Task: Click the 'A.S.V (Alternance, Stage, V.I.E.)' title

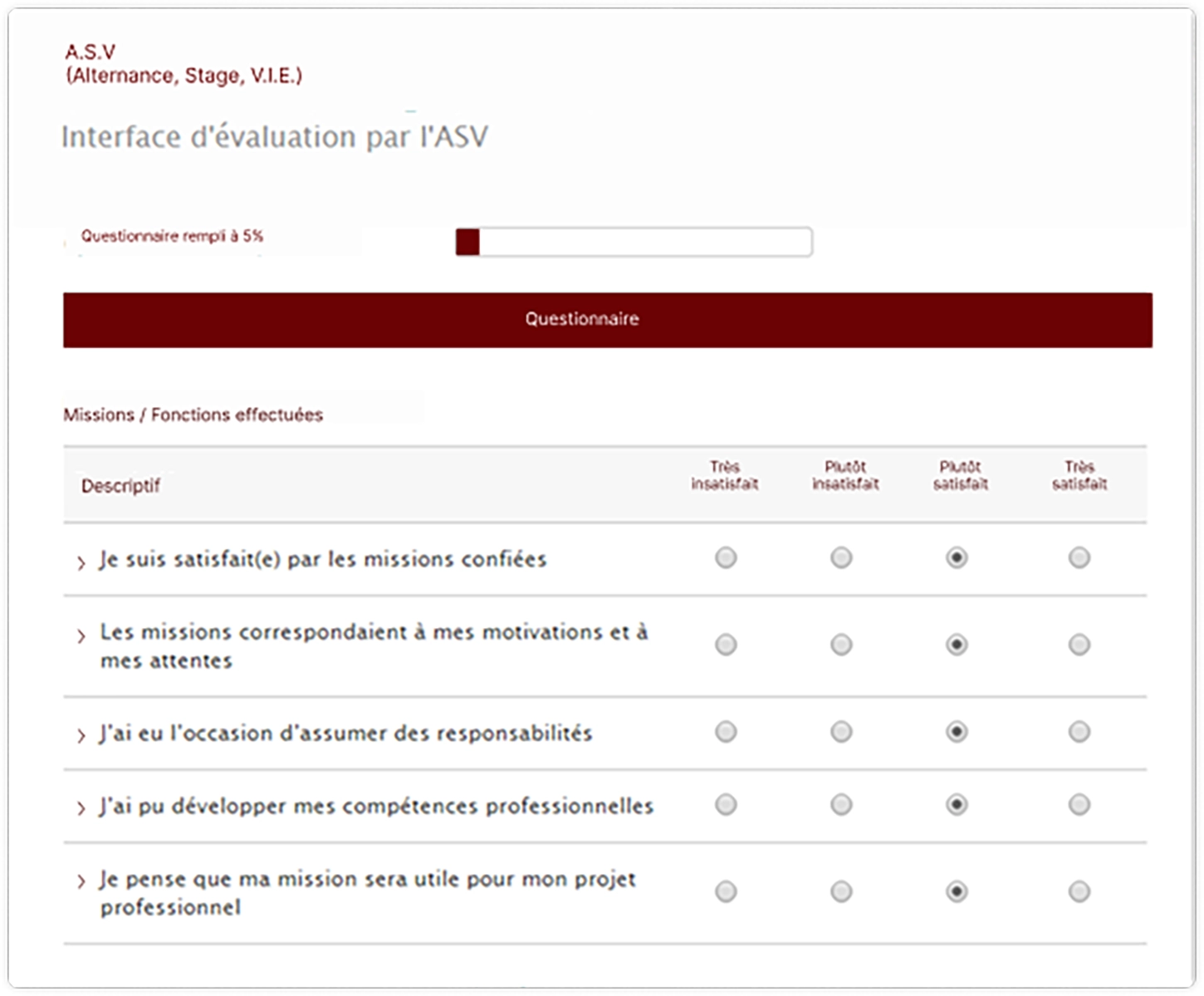Action: click(x=184, y=64)
